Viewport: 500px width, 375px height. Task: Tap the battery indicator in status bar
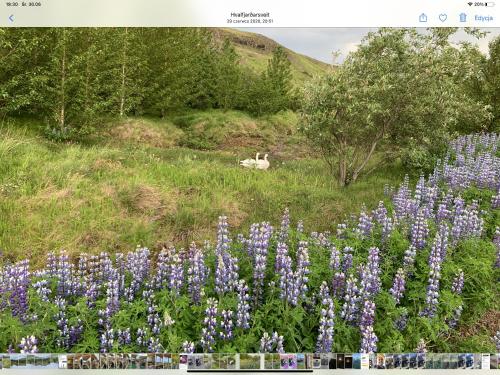click(x=490, y=4)
